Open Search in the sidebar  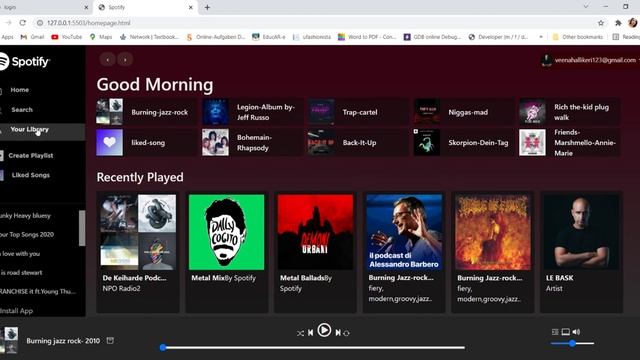(x=22, y=110)
